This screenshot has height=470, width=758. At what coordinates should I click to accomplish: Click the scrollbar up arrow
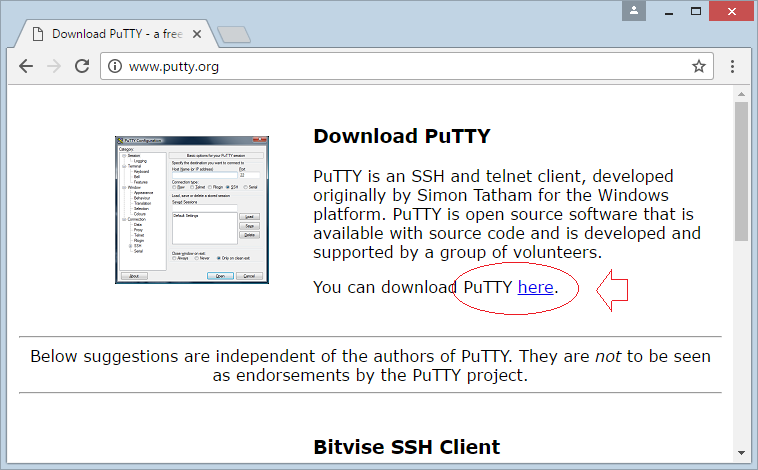click(741, 94)
